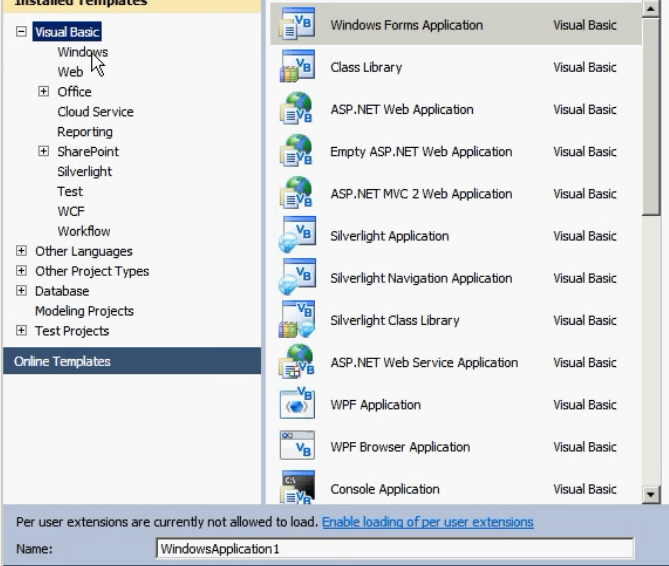
Task: Click the "ASP.NET Web Service Application" name
Action: [424, 363]
